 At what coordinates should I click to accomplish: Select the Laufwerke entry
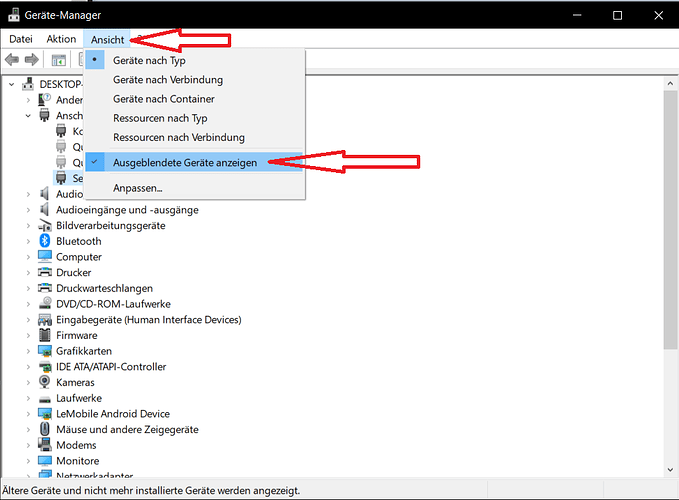click(x=79, y=398)
